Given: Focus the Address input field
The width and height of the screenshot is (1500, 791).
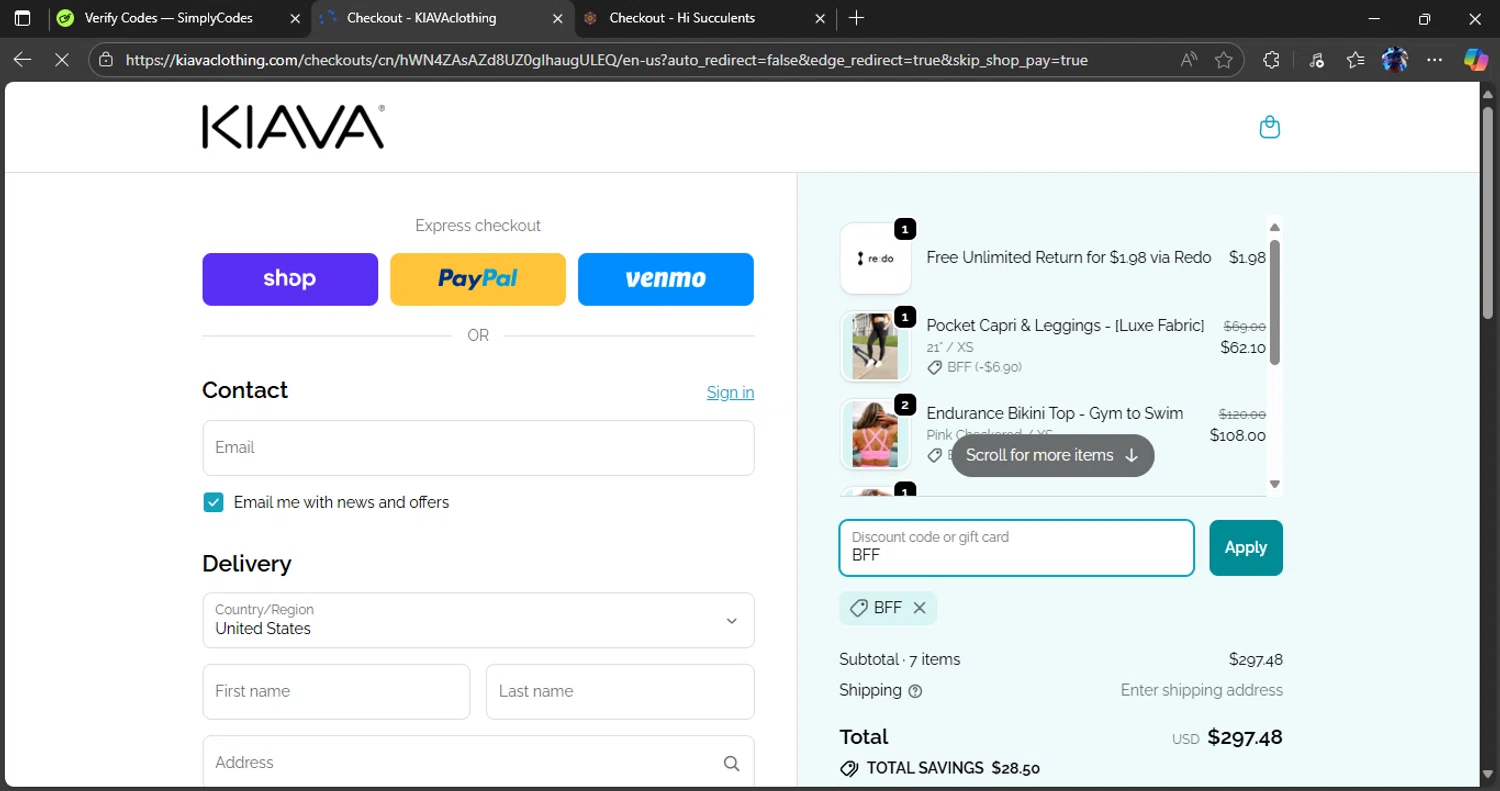Looking at the screenshot, I should click(x=478, y=763).
